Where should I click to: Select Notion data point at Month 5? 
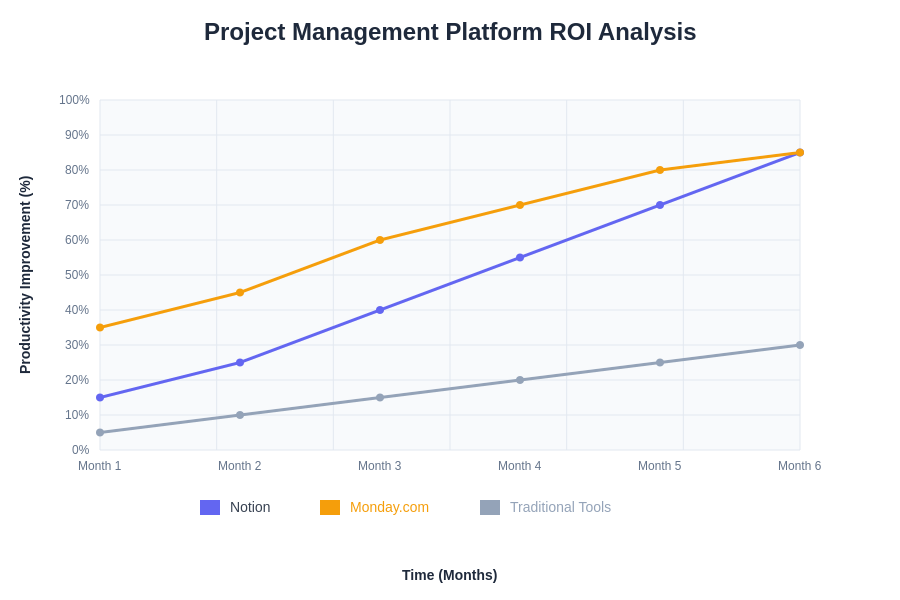pyautogui.click(x=660, y=205)
